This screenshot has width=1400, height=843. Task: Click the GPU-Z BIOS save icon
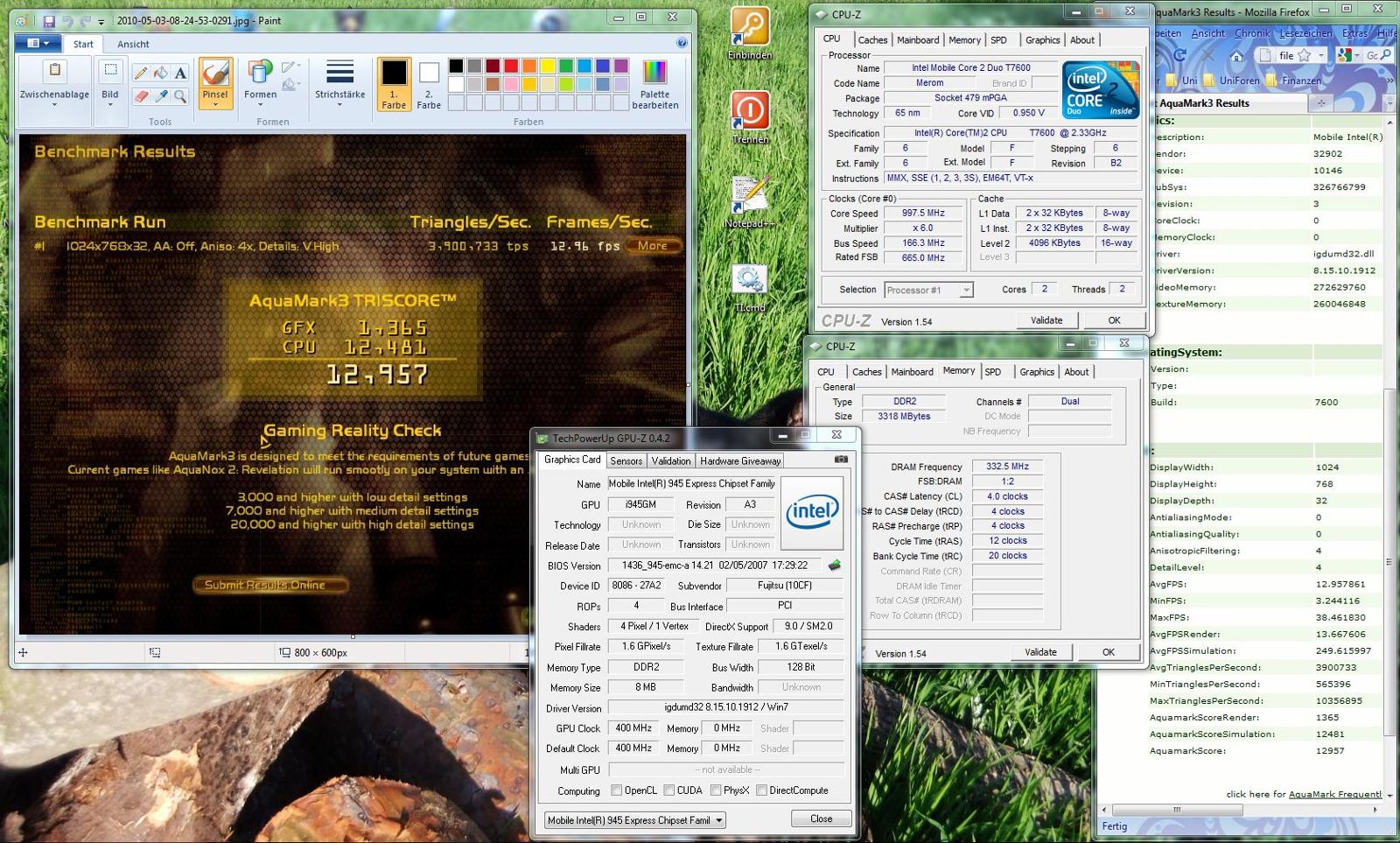(x=834, y=566)
